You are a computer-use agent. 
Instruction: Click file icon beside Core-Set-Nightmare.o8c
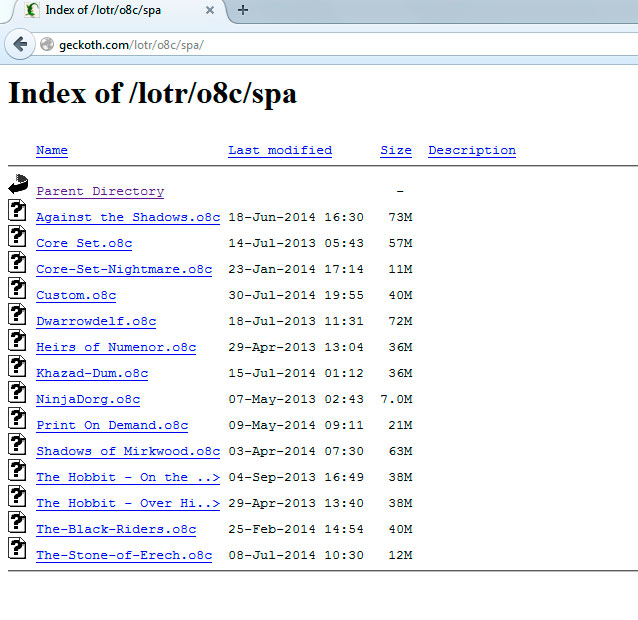(17, 262)
